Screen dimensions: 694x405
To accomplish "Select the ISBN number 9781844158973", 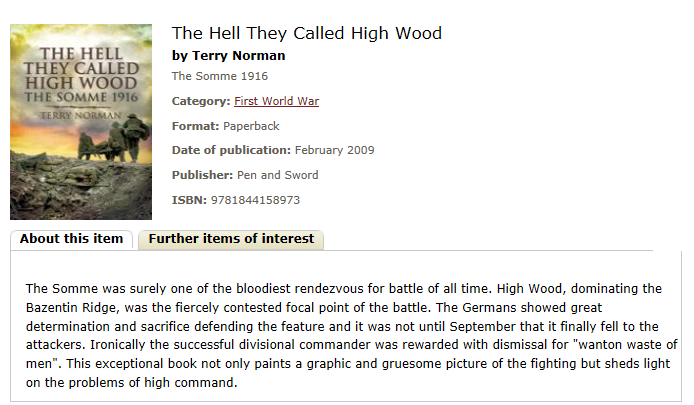I will click(255, 200).
